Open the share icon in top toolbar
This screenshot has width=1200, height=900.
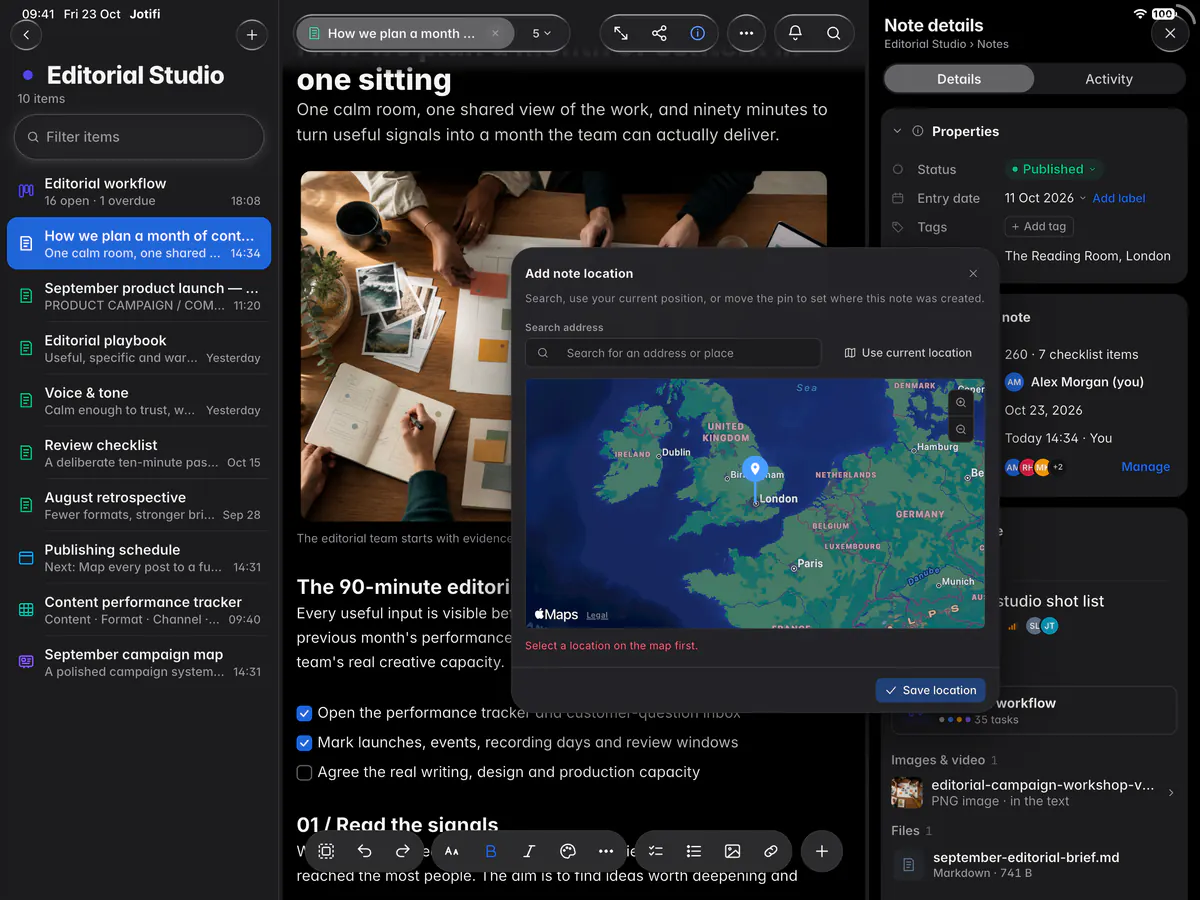[x=659, y=33]
